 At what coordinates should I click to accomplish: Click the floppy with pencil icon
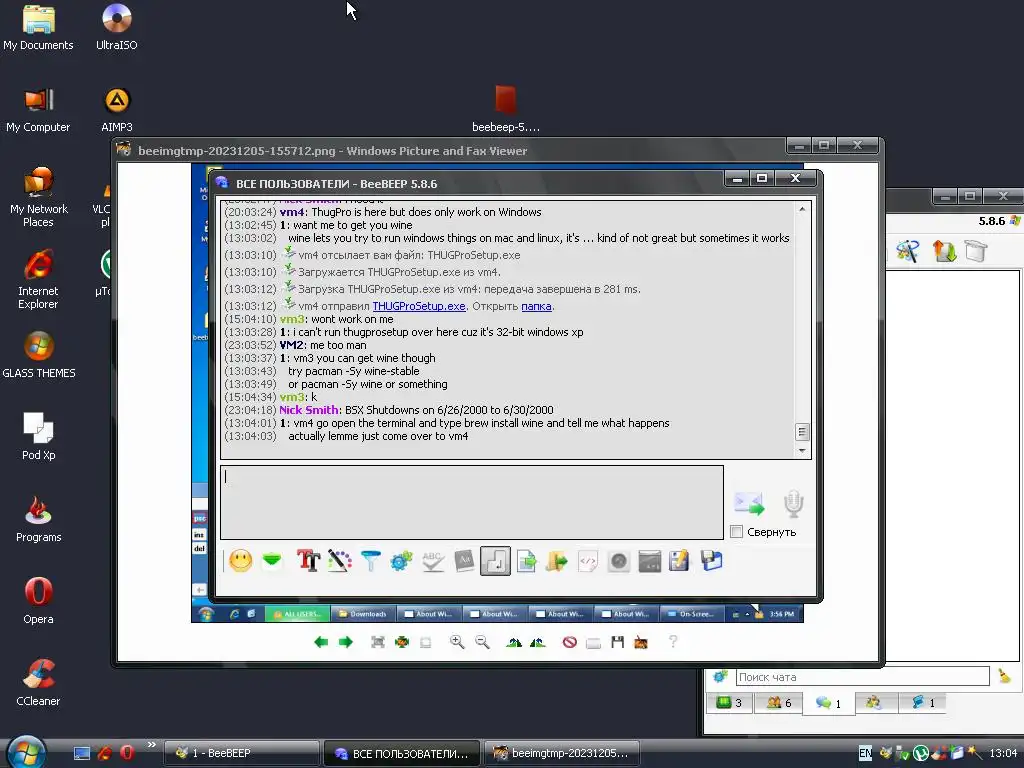(679, 560)
